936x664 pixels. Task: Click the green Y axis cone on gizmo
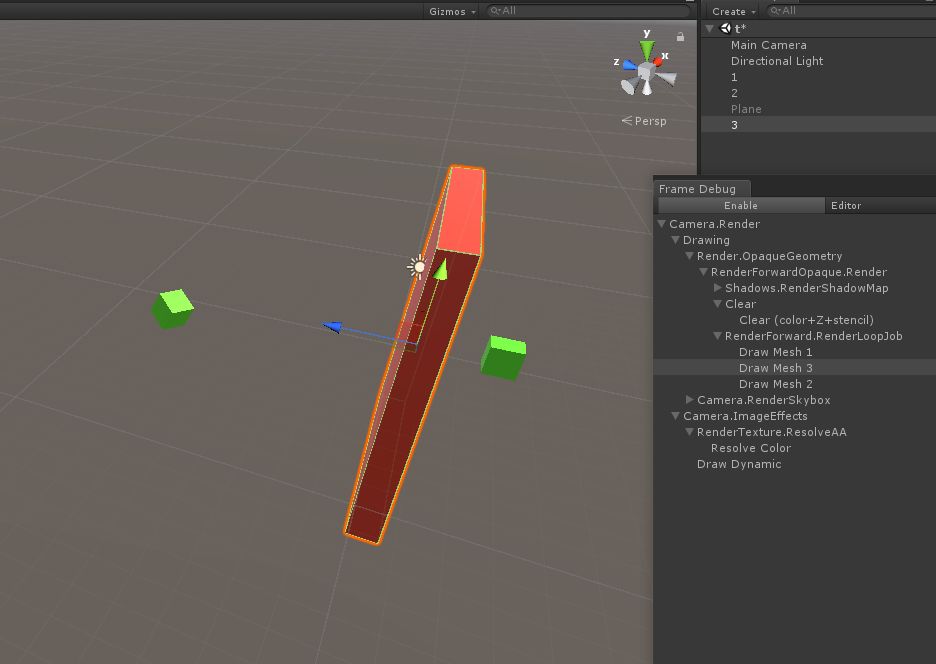647,49
